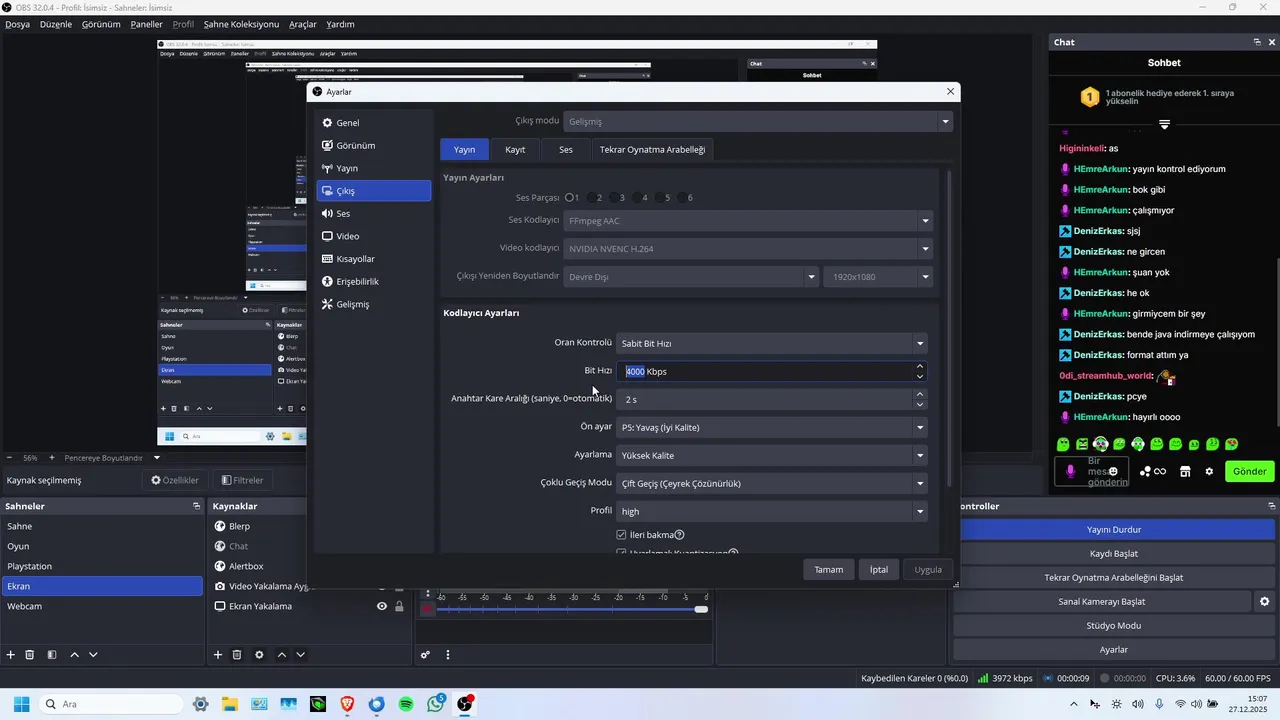Toggle lock on Ekran Yakalama source
The height and width of the screenshot is (720, 1280).
[399, 606]
